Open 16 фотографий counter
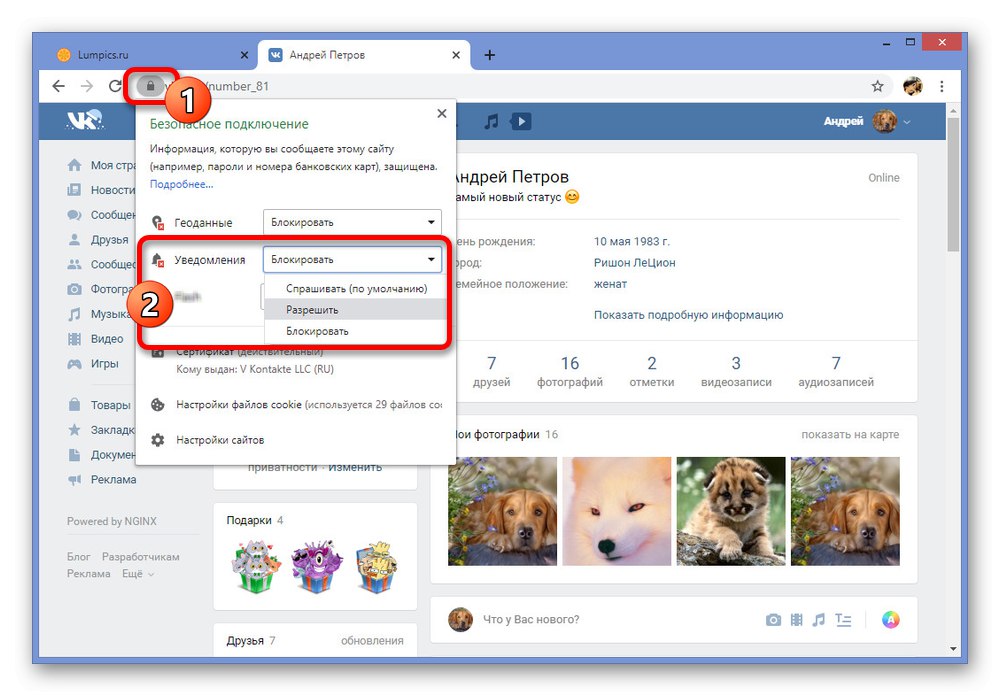Image resolution: width=1000 pixels, height=696 pixels. 570,372
